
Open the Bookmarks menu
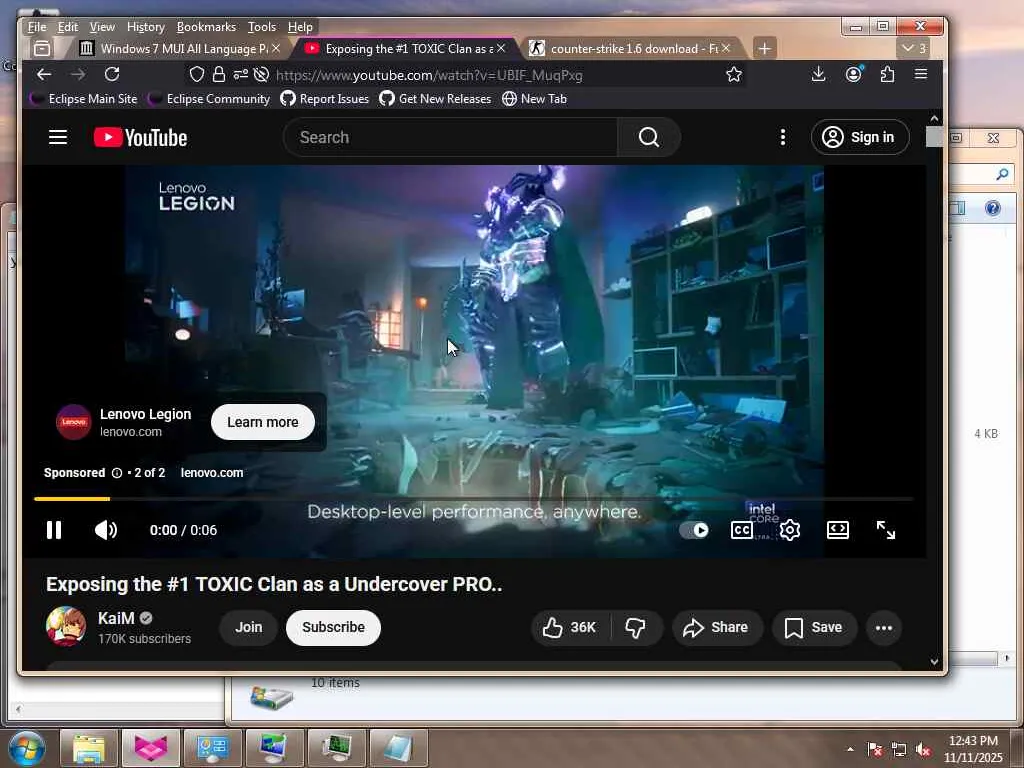pos(206,27)
